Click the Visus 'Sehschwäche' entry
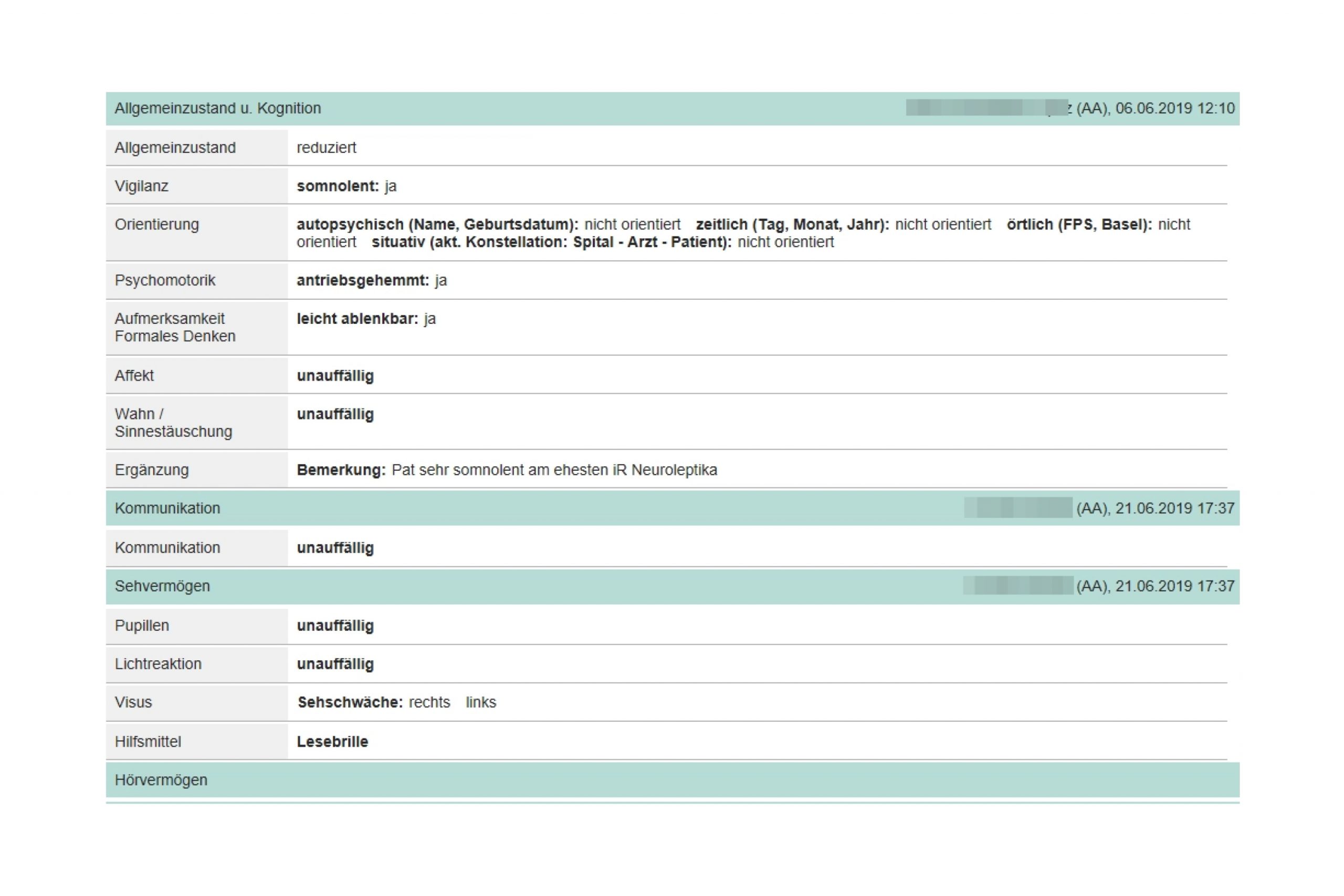Image resolution: width=1344 pixels, height=896 pixels. tap(350, 702)
